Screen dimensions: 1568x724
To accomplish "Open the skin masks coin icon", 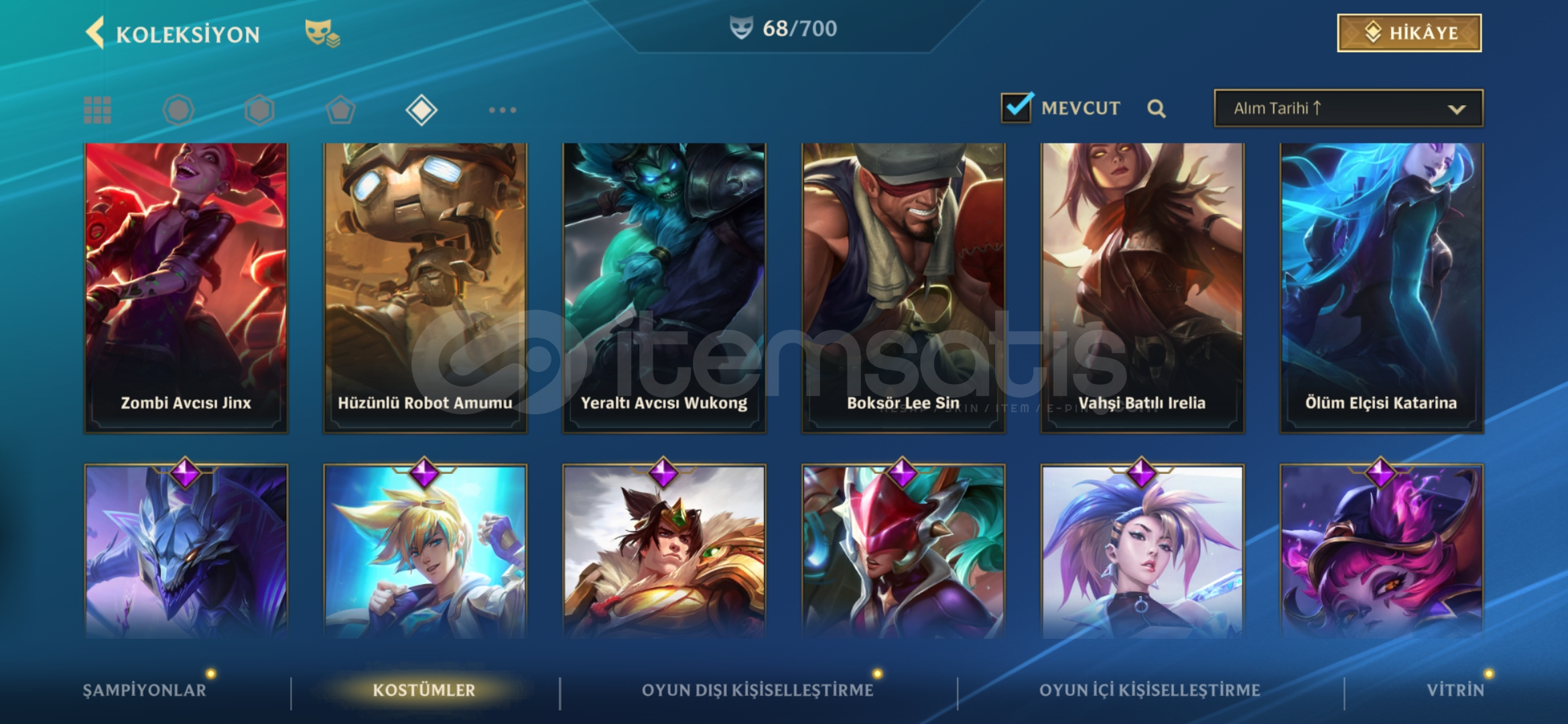I will (322, 34).
